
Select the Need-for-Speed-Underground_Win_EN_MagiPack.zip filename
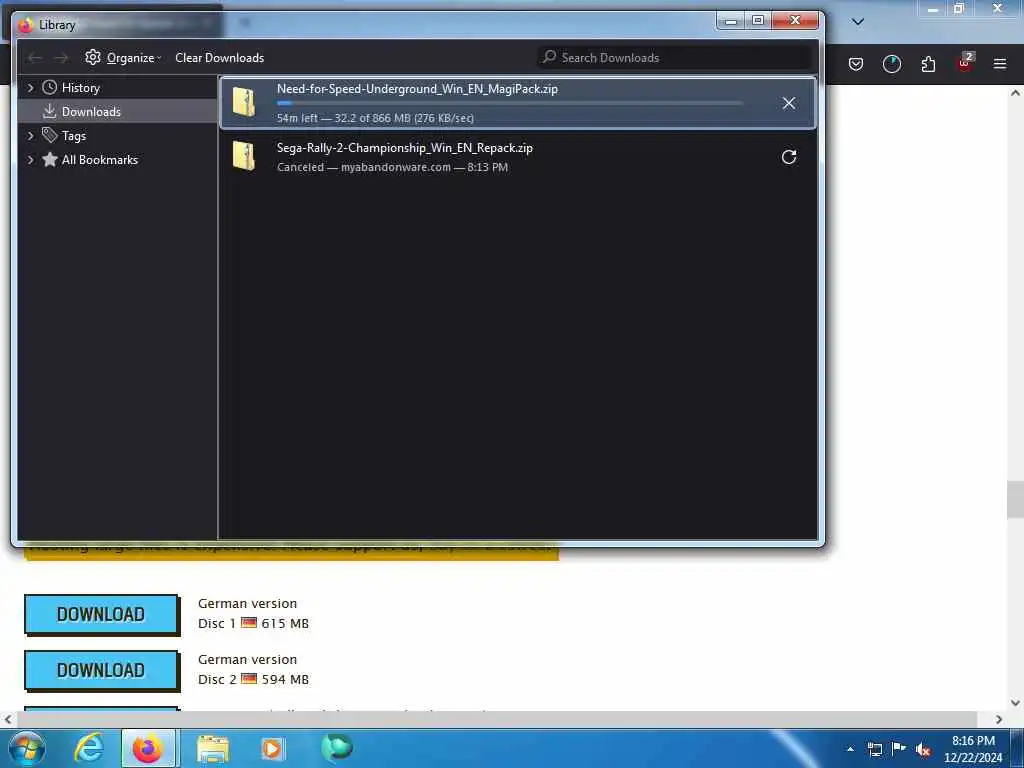click(417, 89)
